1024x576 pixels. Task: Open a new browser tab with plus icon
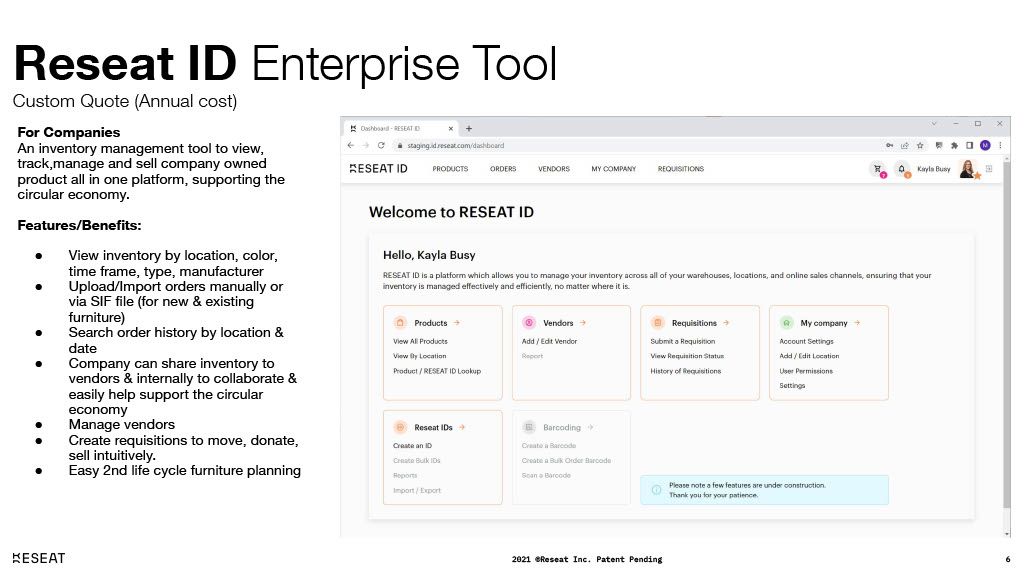pyautogui.click(x=469, y=129)
